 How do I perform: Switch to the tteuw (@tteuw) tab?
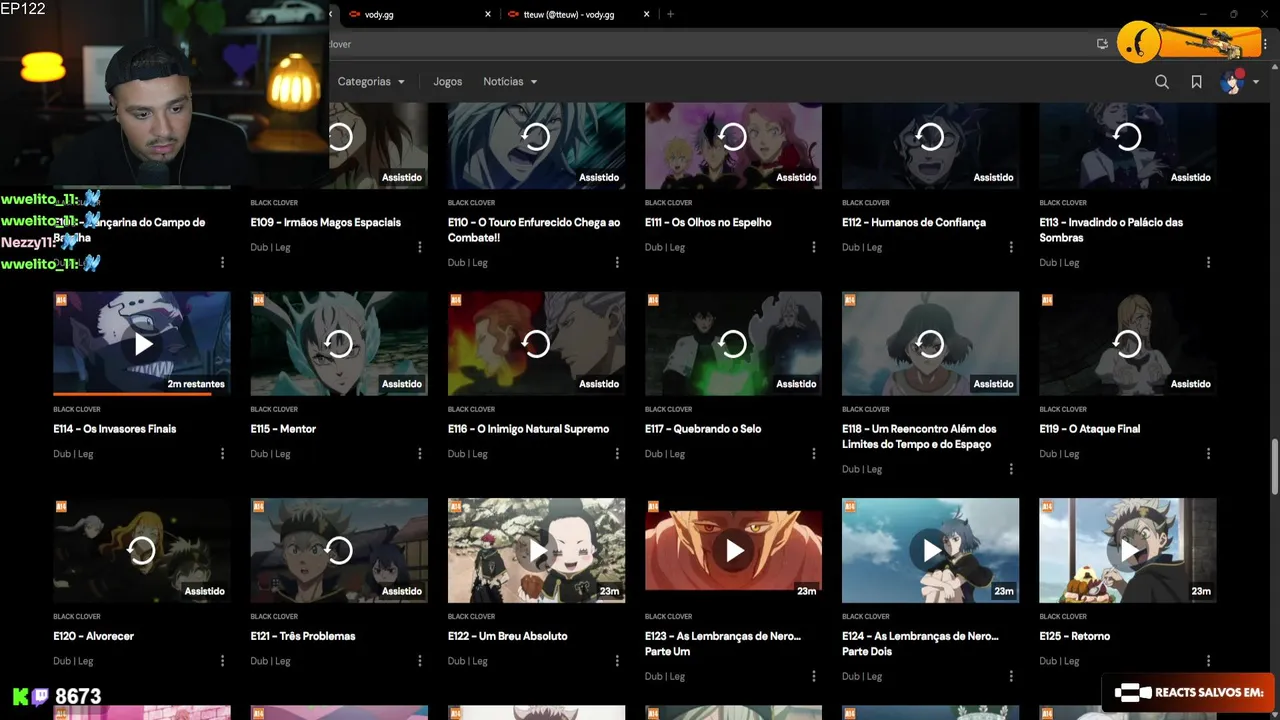(569, 14)
